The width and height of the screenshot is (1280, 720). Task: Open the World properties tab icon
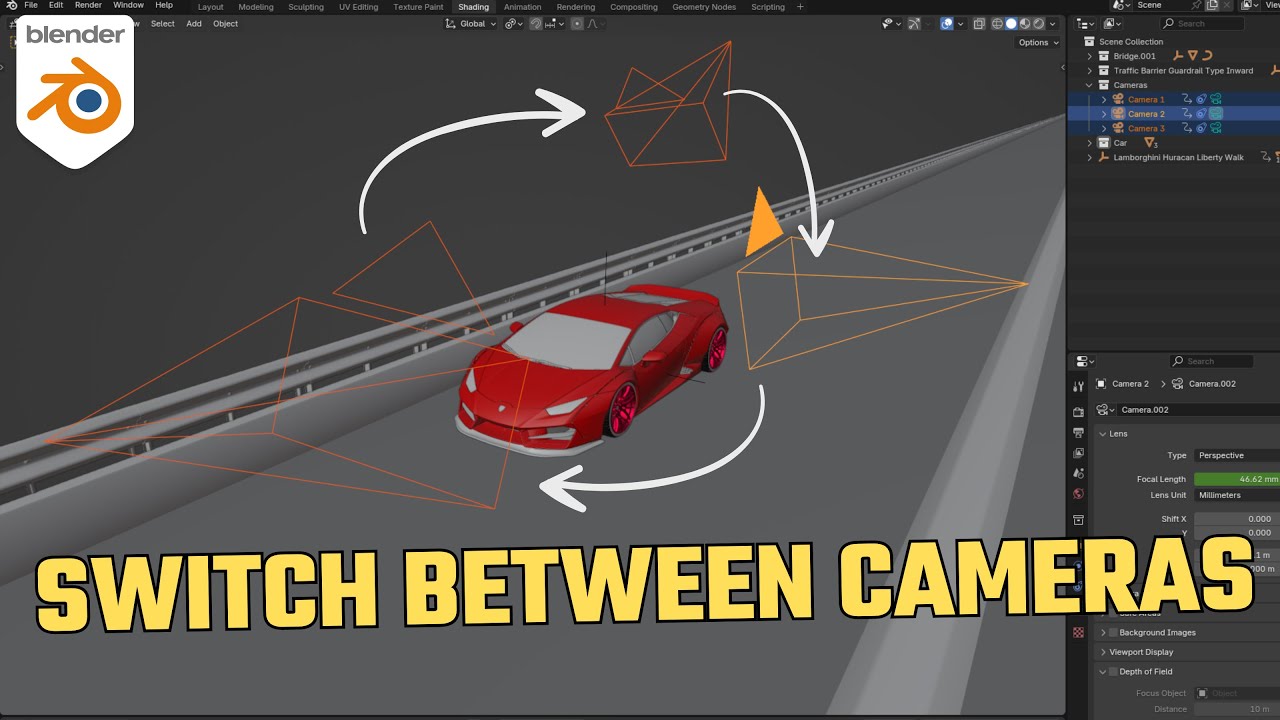tap(1078, 493)
